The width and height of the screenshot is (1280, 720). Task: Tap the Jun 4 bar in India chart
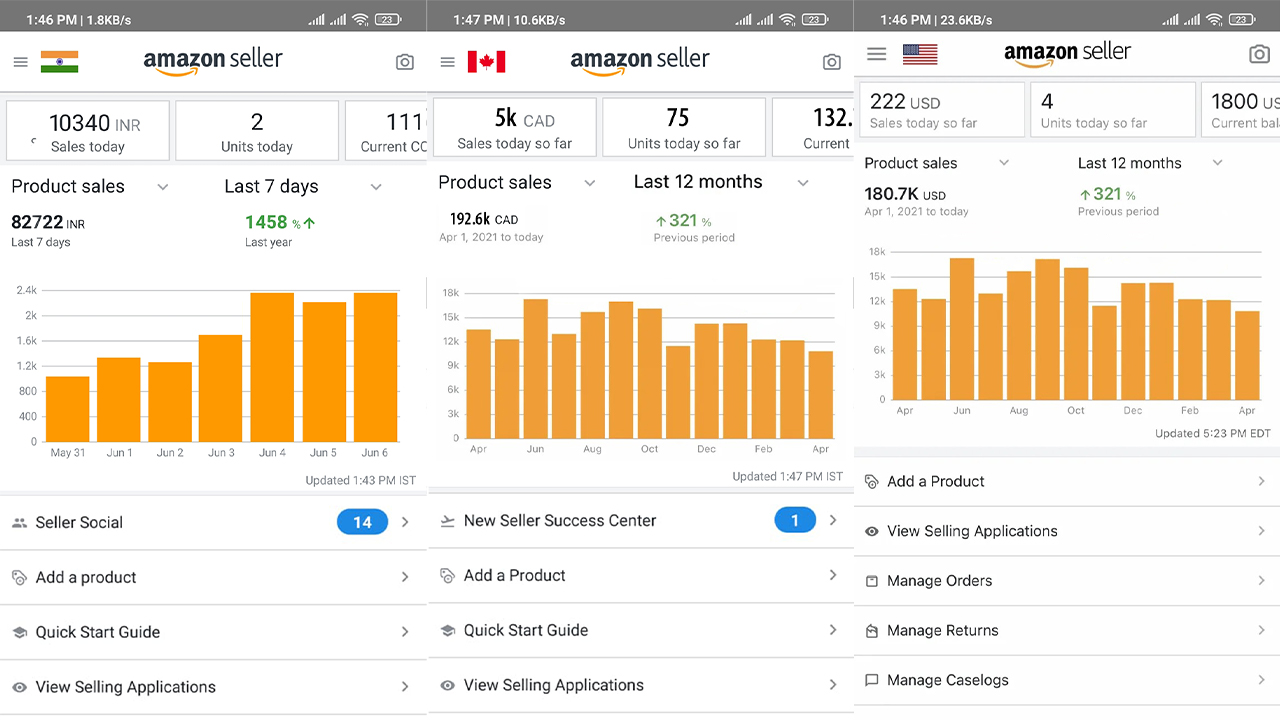coord(272,367)
